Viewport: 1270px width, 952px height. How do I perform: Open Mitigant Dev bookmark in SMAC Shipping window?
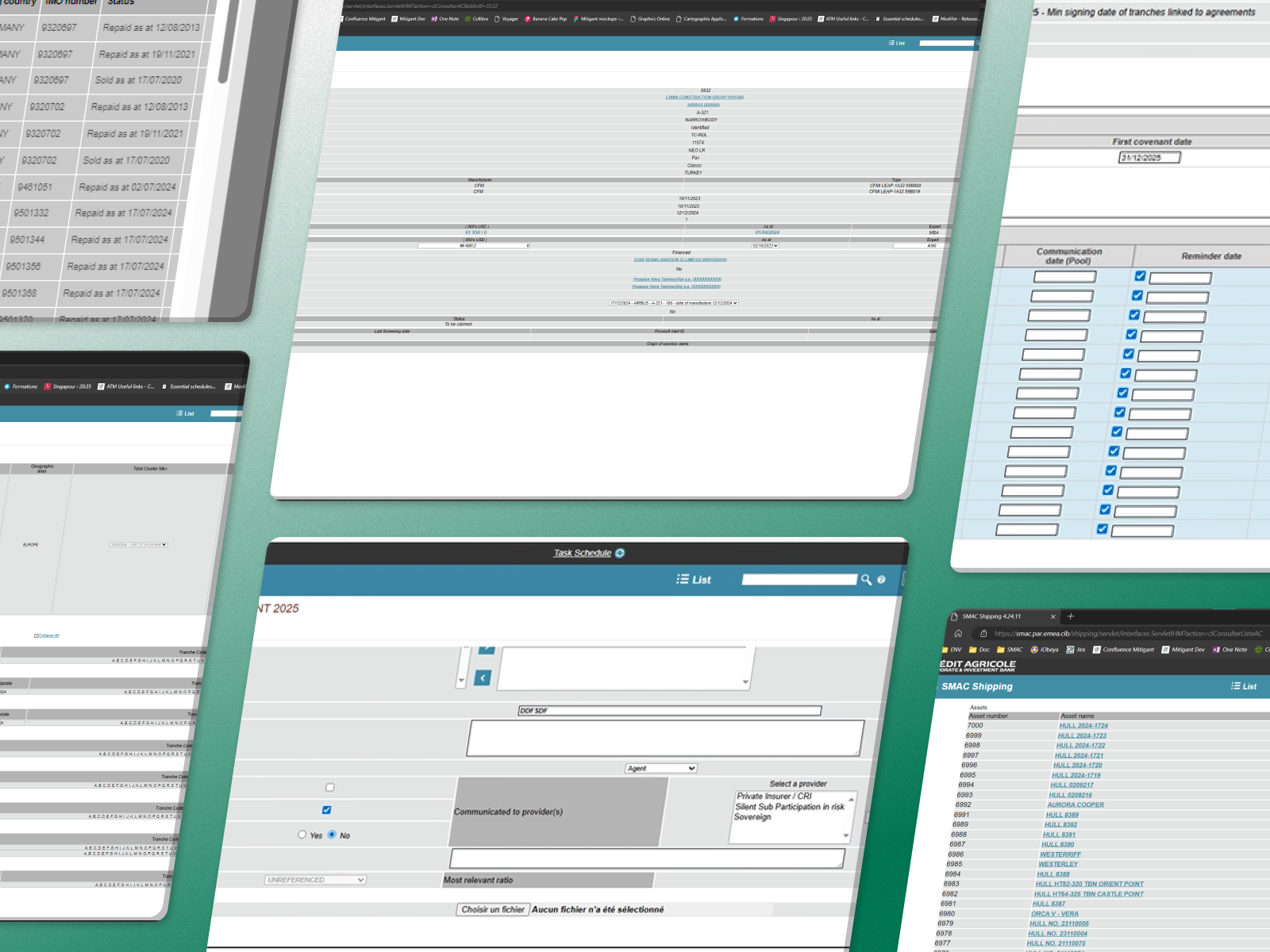[x=1183, y=650]
